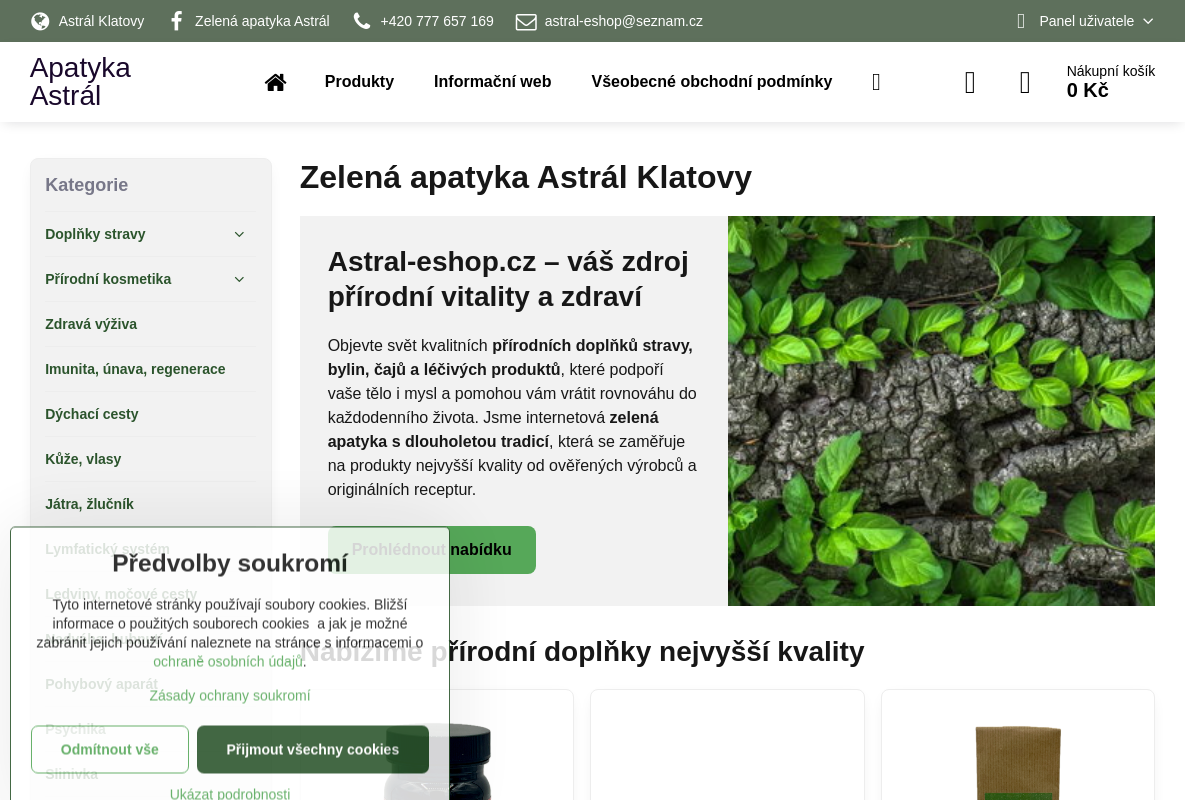Call the number +420 777 657 169
The height and width of the screenshot is (800, 1200).
click(437, 21)
